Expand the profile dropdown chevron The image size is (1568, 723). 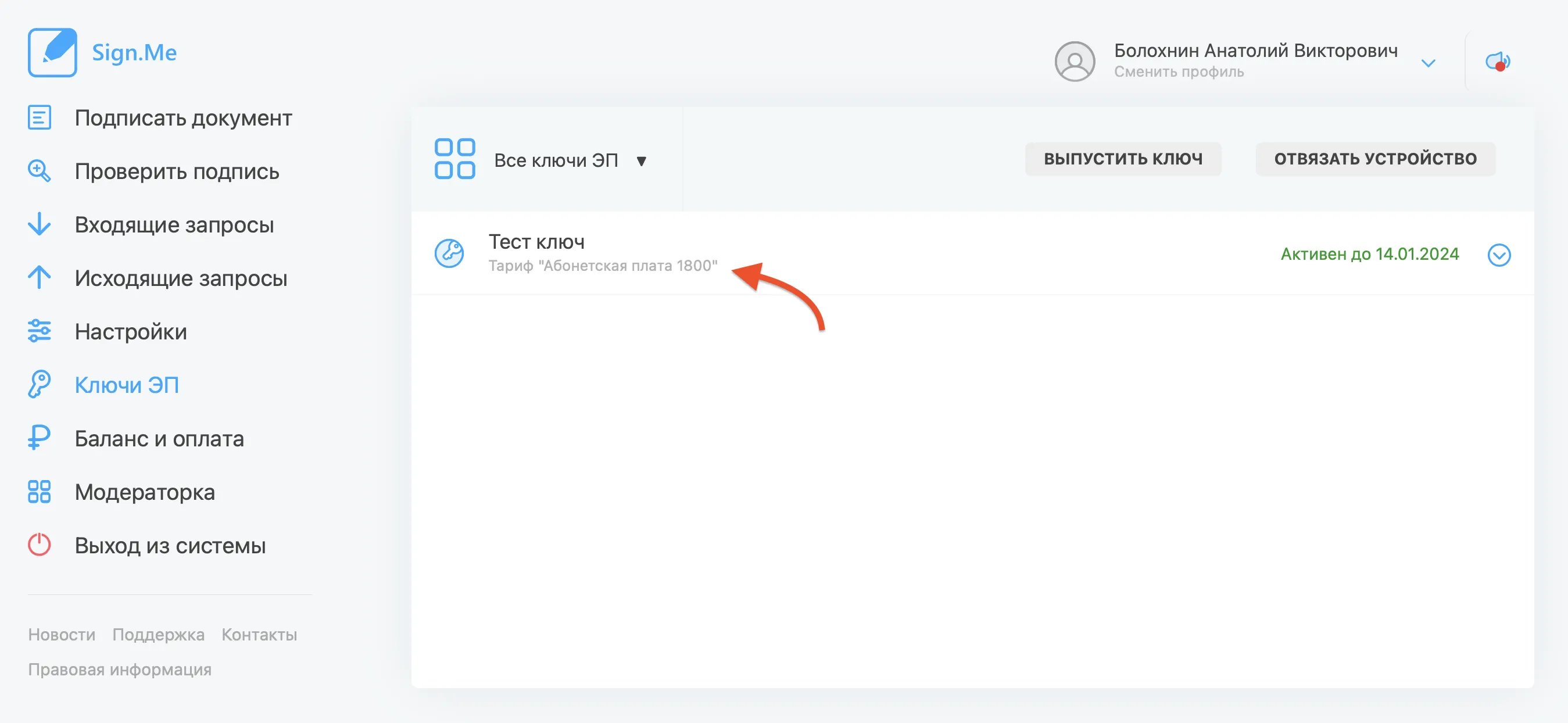click(1429, 63)
